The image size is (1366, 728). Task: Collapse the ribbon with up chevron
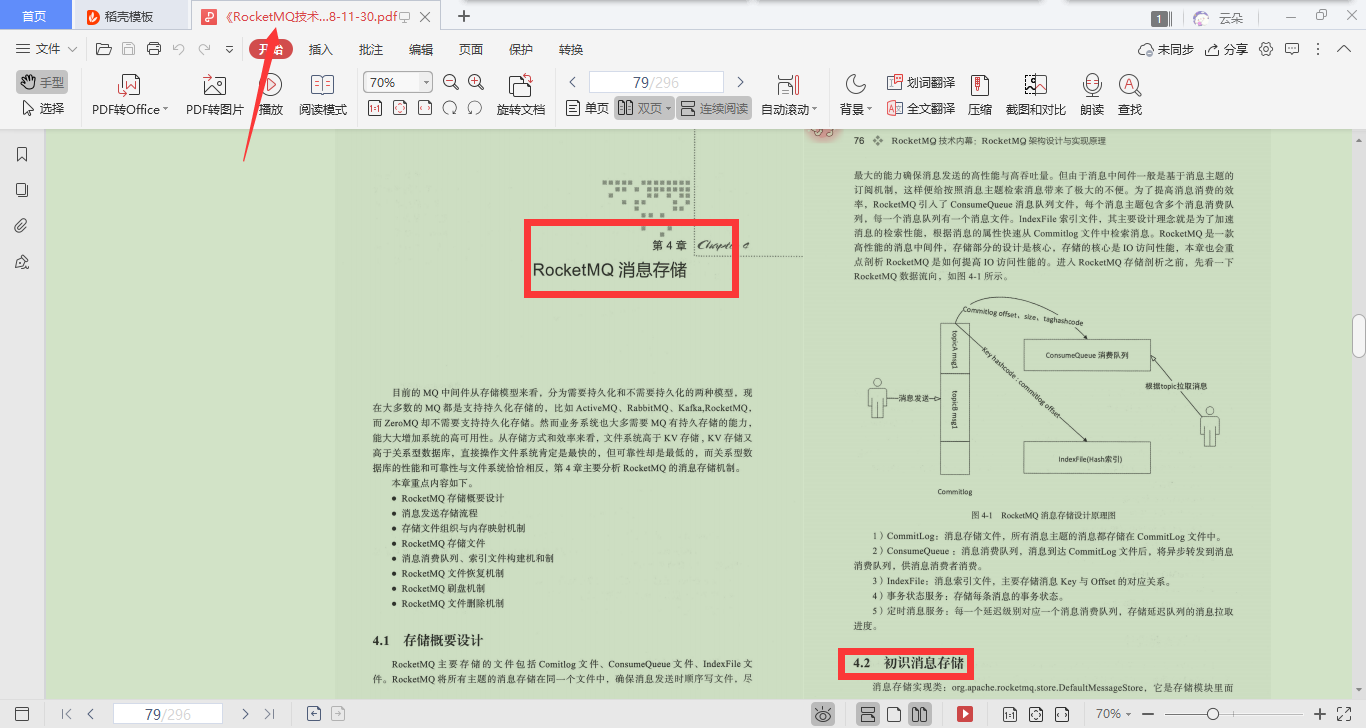pos(1345,49)
